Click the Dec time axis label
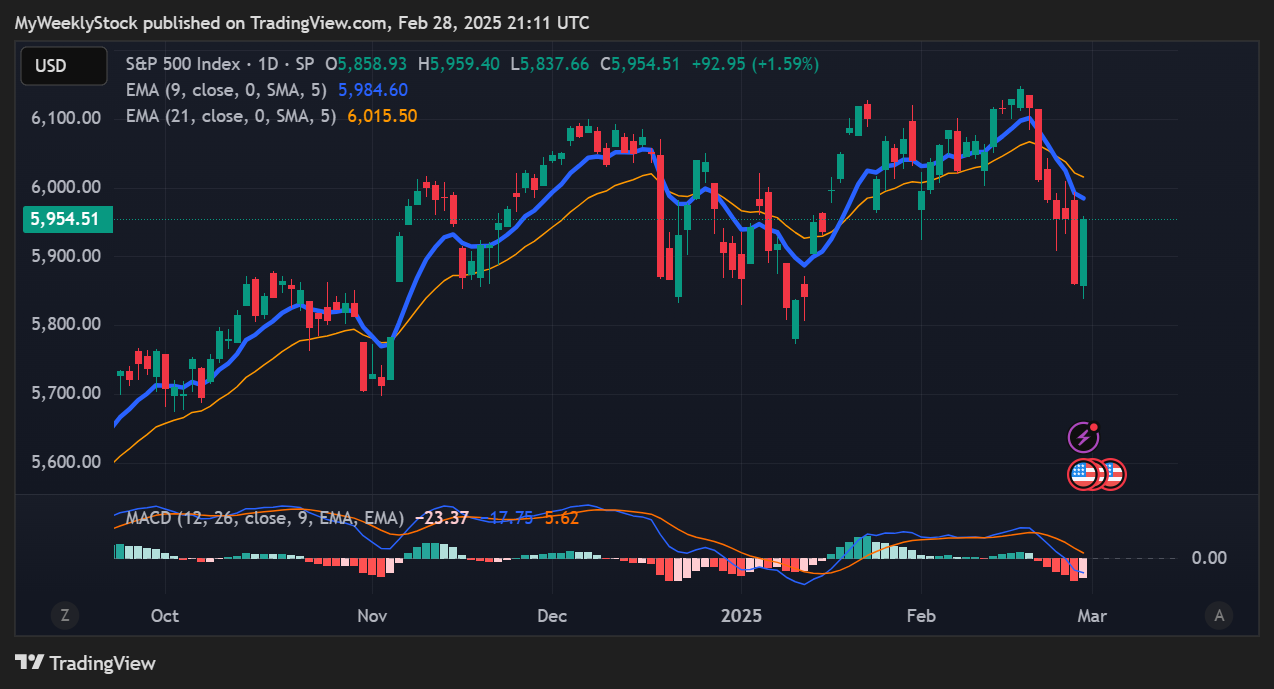 click(x=552, y=615)
